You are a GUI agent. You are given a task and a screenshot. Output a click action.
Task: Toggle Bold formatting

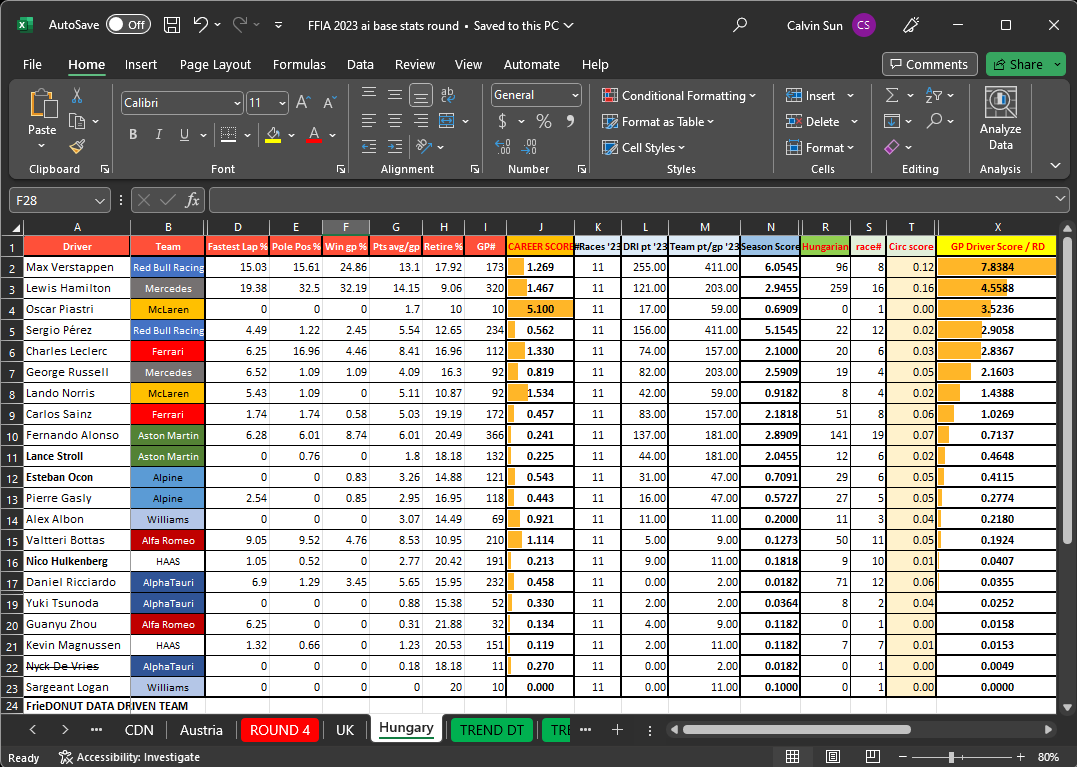coord(133,135)
